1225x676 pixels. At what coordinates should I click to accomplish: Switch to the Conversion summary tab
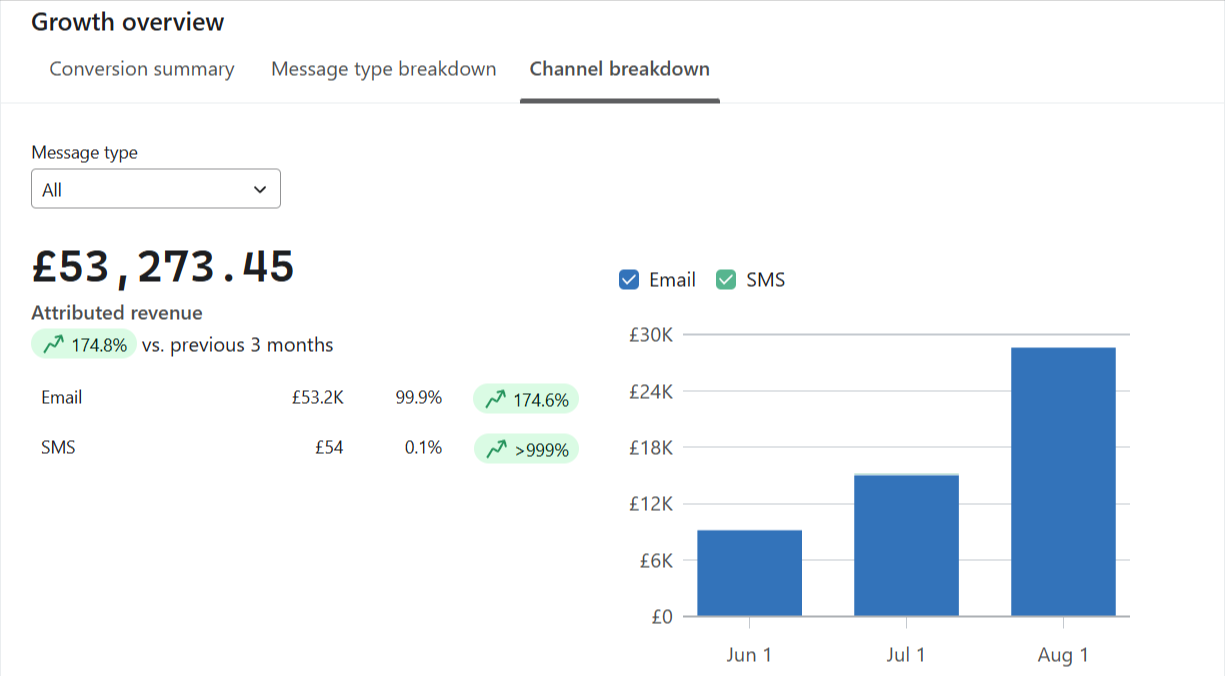pyautogui.click(x=142, y=69)
